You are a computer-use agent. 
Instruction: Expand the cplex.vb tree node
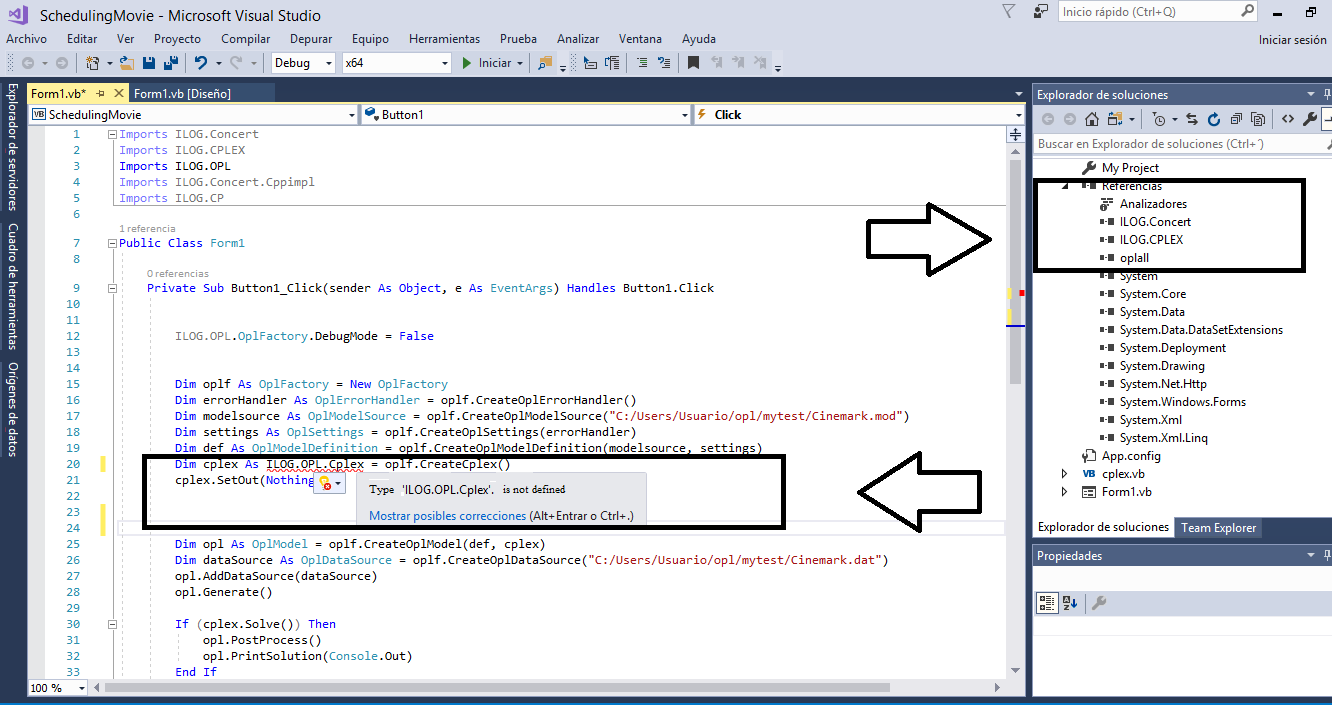(x=1064, y=474)
